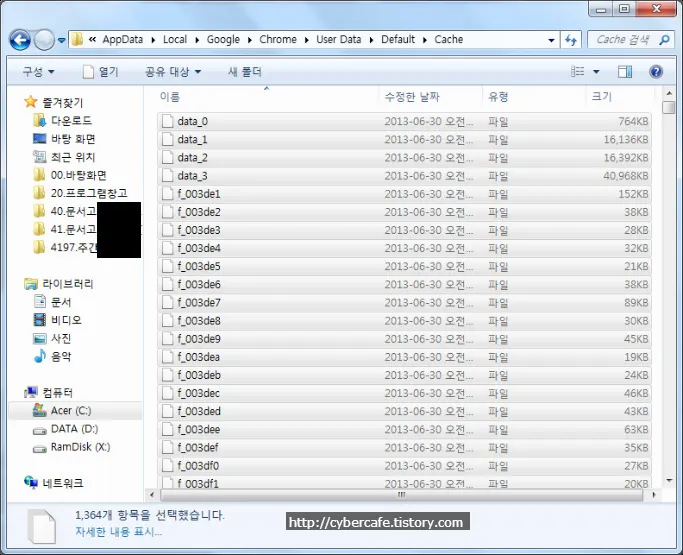Click the blue Help question mark icon
Viewport: 683px width, 555px height.
click(656, 71)
